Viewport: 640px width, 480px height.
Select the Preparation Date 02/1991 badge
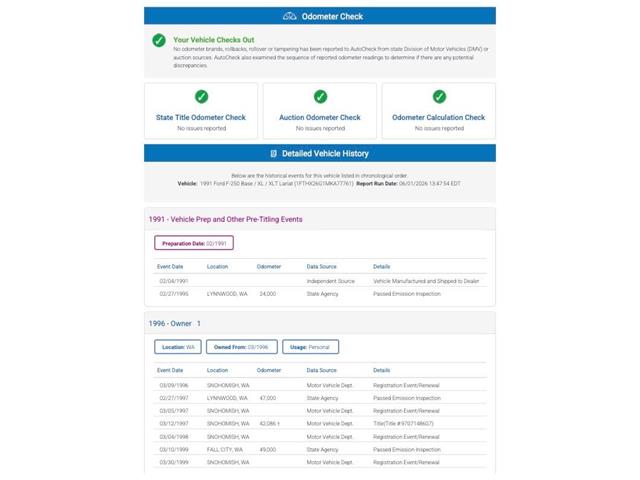tap(194, 243)
